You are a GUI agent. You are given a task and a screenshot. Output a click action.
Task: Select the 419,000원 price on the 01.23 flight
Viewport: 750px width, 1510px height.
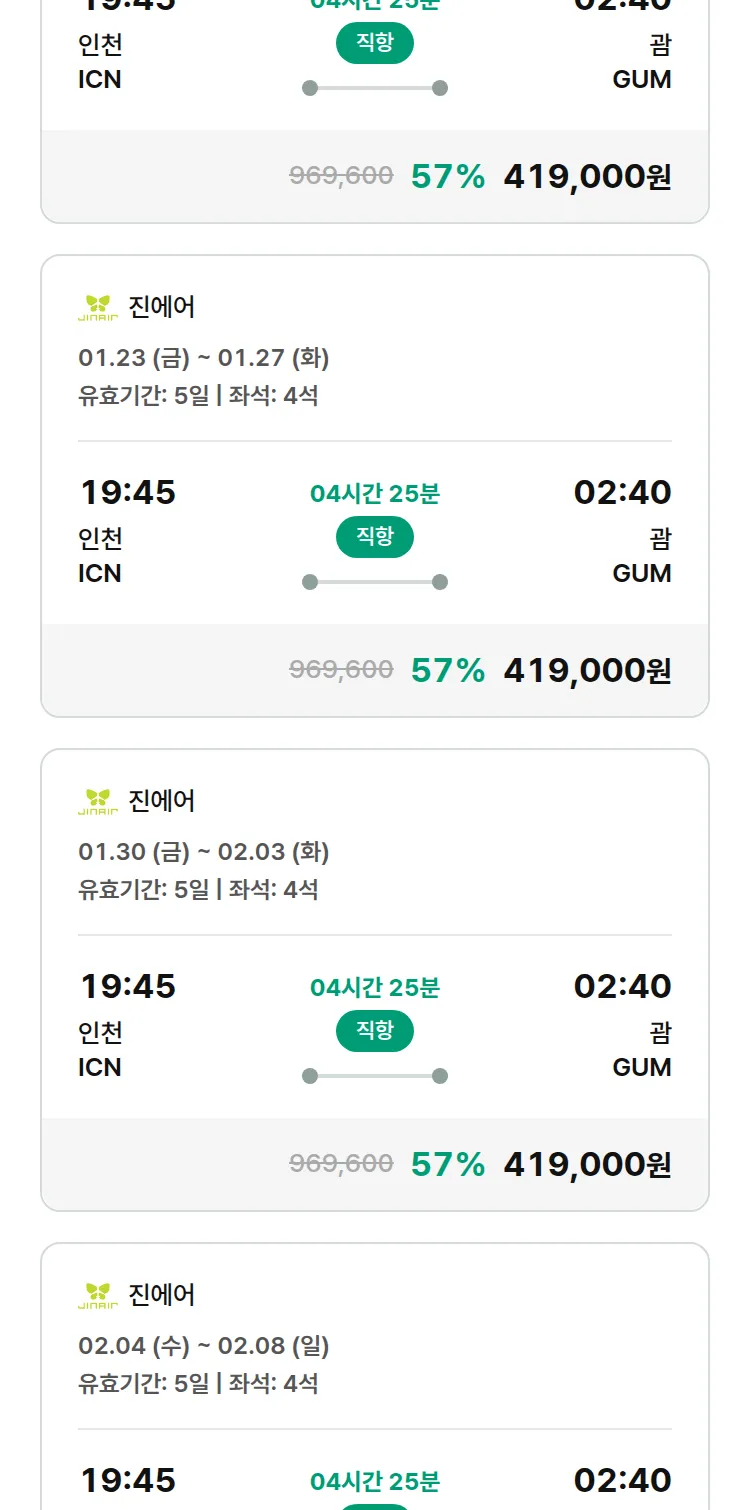pos(587,670)
